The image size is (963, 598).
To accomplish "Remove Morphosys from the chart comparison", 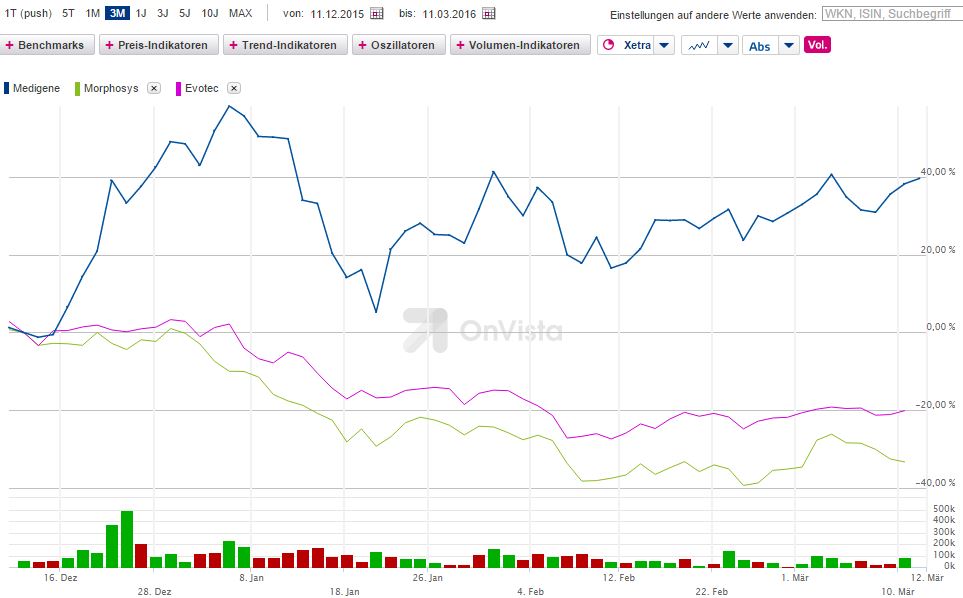I will coord(154,88).
